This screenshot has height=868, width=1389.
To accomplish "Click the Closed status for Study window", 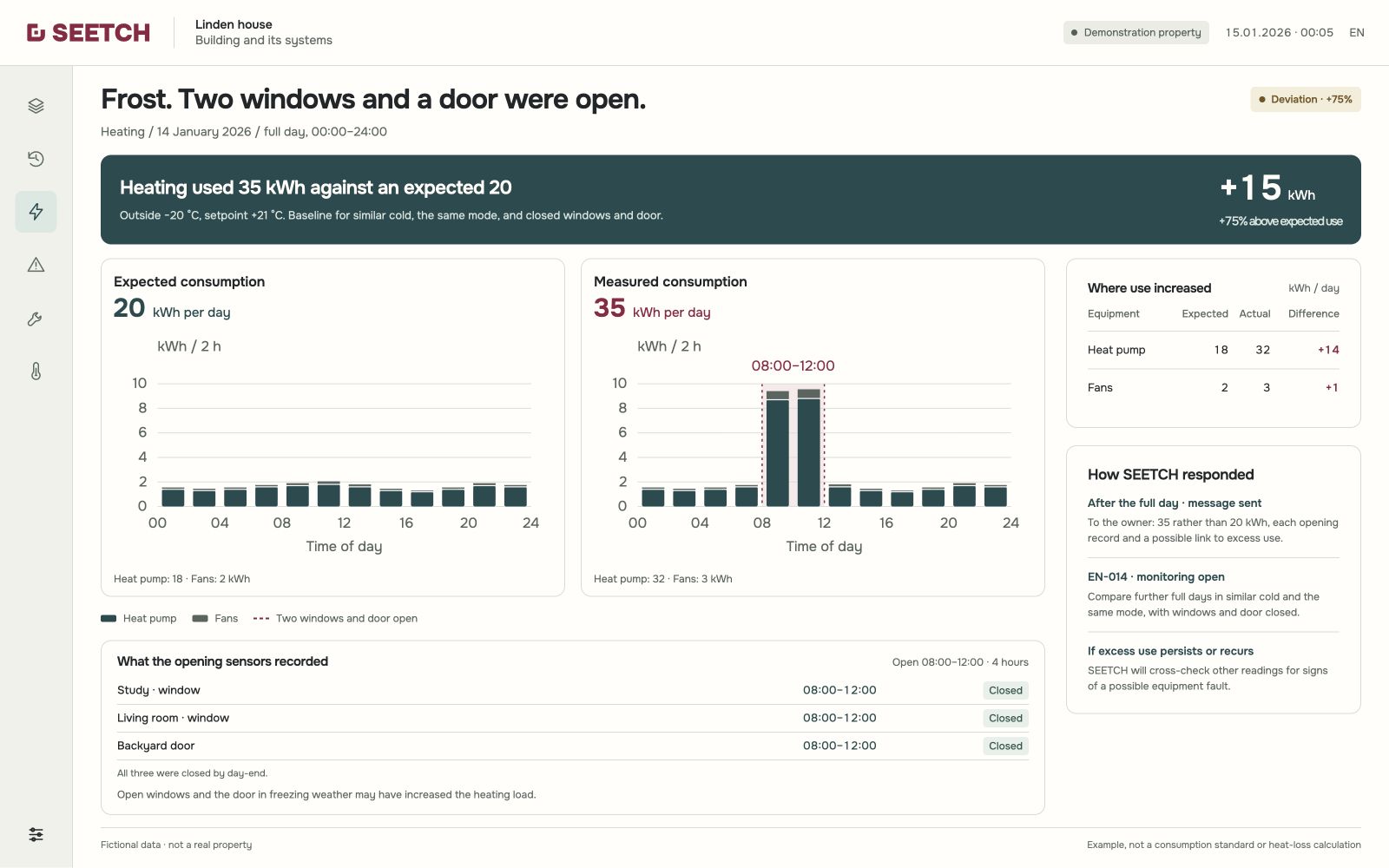I will pos(1005,691).
